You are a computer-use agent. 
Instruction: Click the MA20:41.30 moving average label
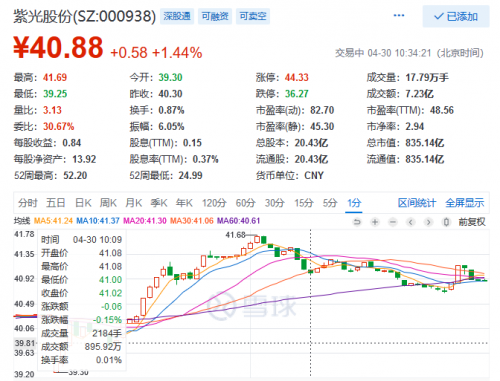(145, 221)
